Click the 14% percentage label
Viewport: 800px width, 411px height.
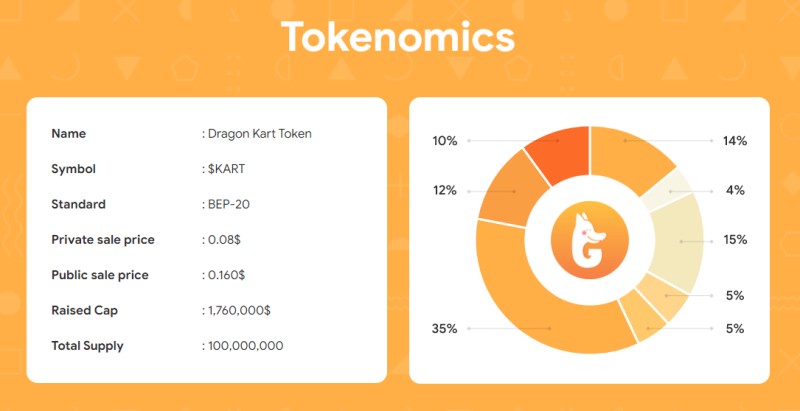(x=735, y=141)
